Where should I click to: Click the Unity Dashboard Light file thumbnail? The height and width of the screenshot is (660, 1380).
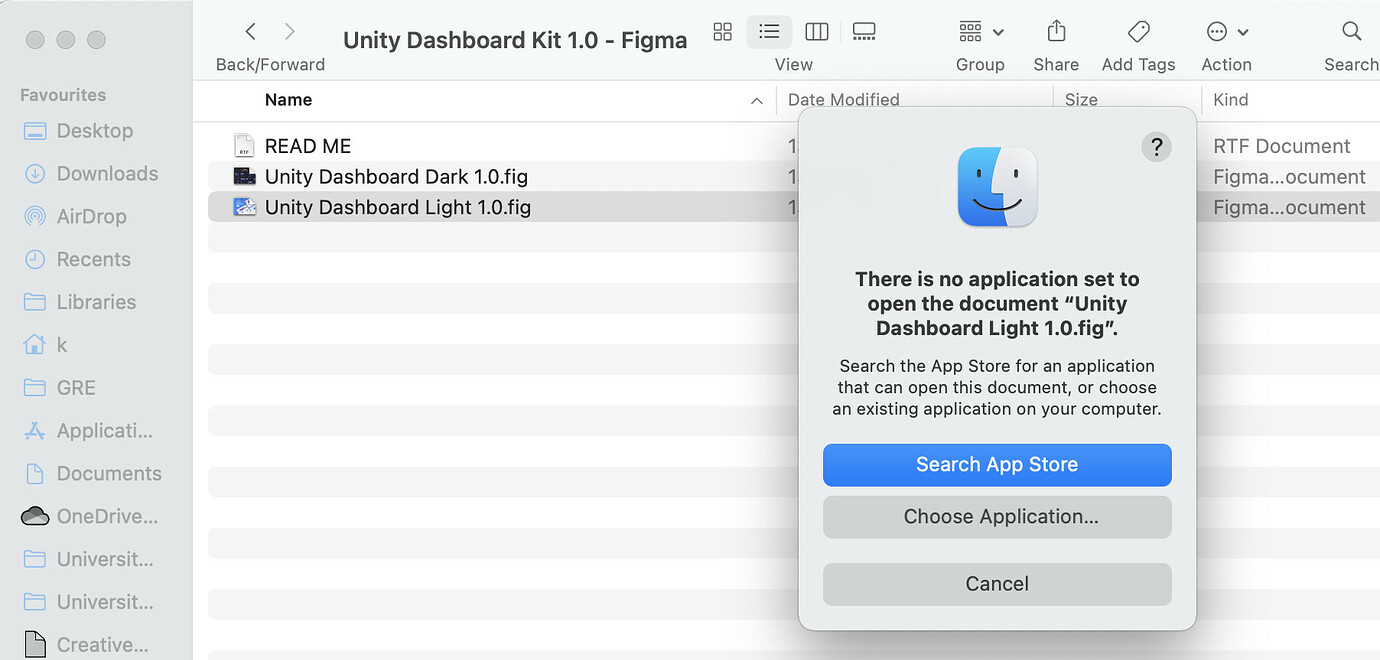point(244,207)
